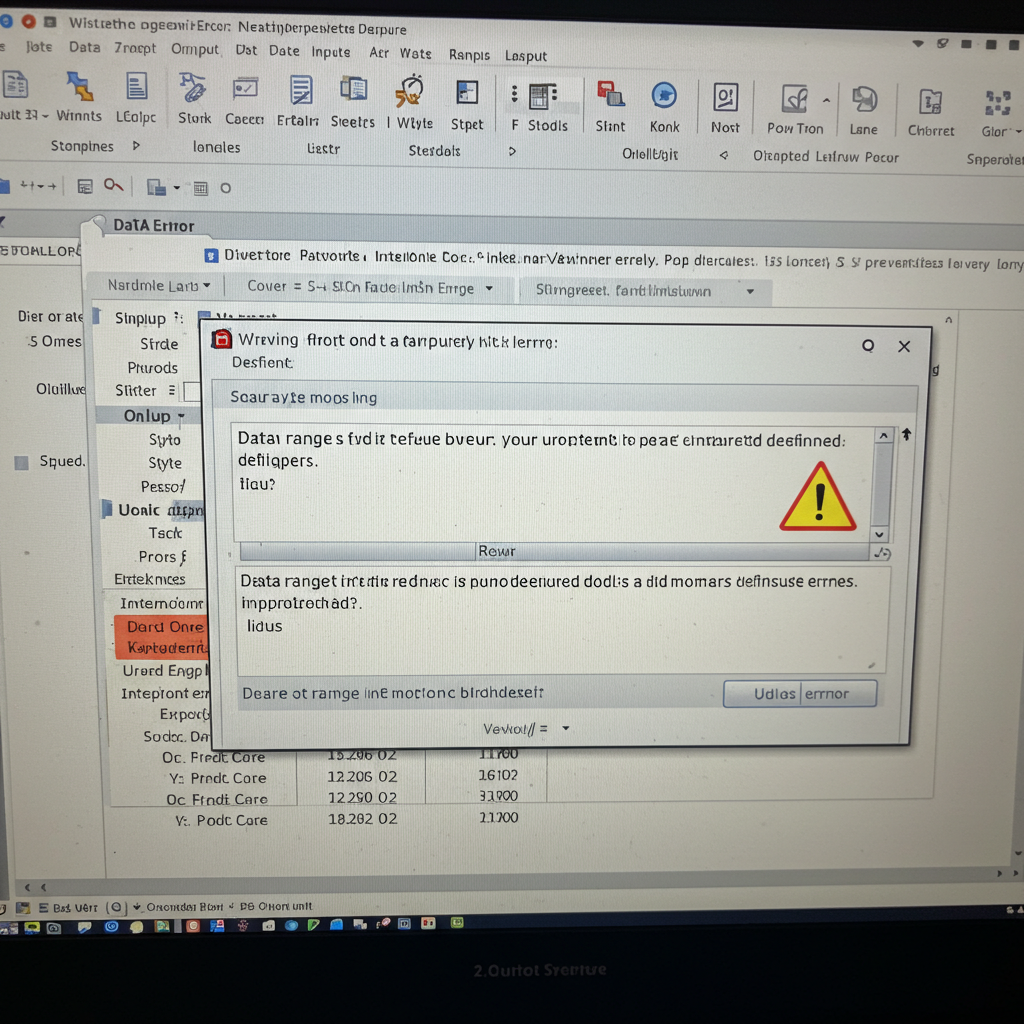Toggle the Squed. checkbox
This screenshot has height=1024, width=1024.
22,463
